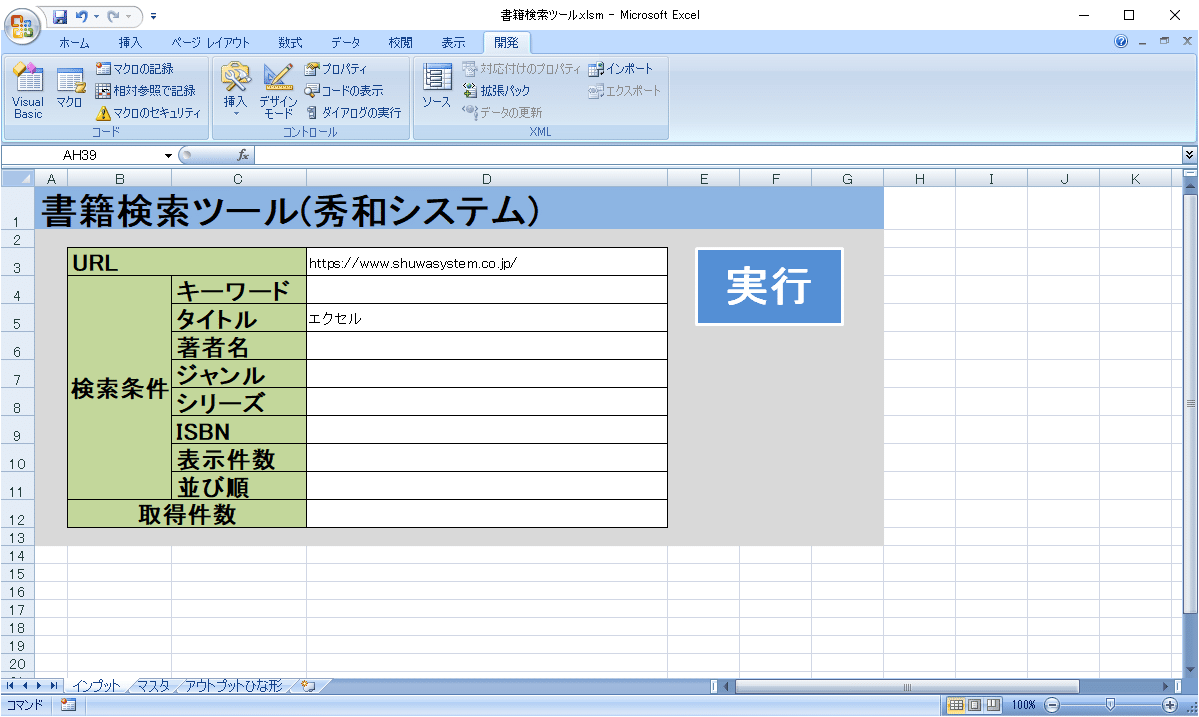Screen dimensions: 1199x717
Task: Click the プロパティ control properties icon
Action: [x=337, y=69]
